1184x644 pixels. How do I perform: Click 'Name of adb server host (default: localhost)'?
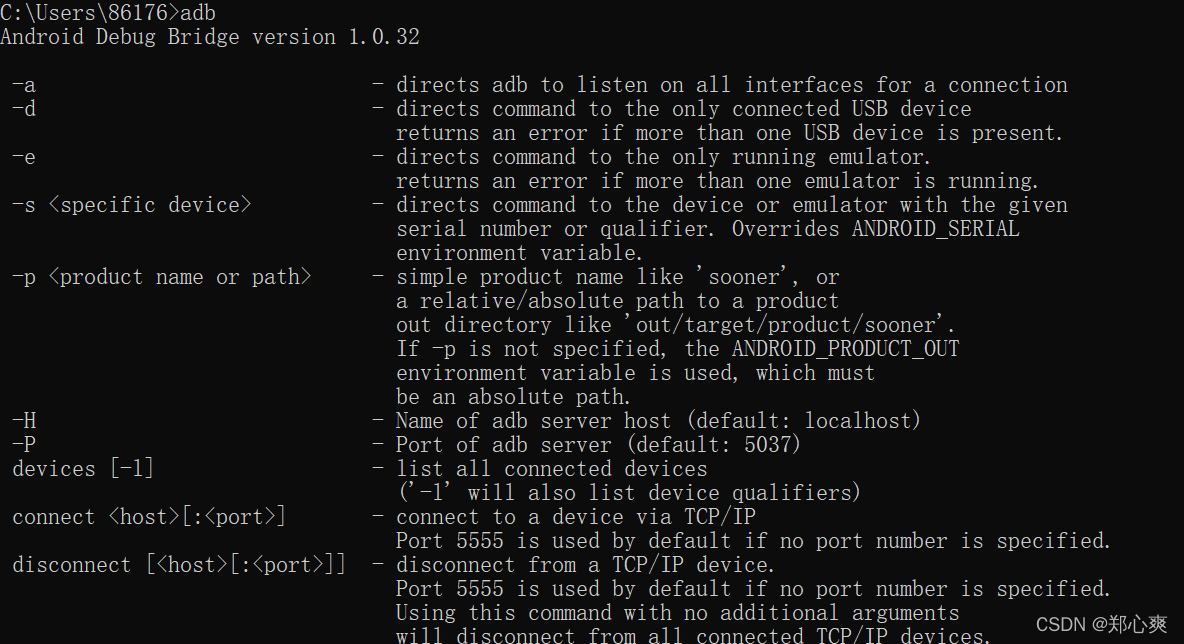point(658,421)
